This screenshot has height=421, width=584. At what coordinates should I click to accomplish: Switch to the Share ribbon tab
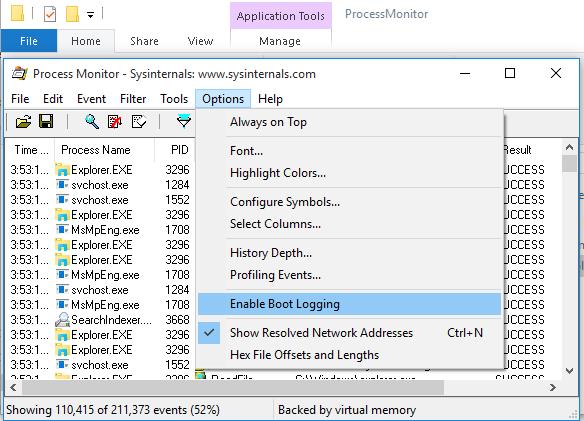145,41
